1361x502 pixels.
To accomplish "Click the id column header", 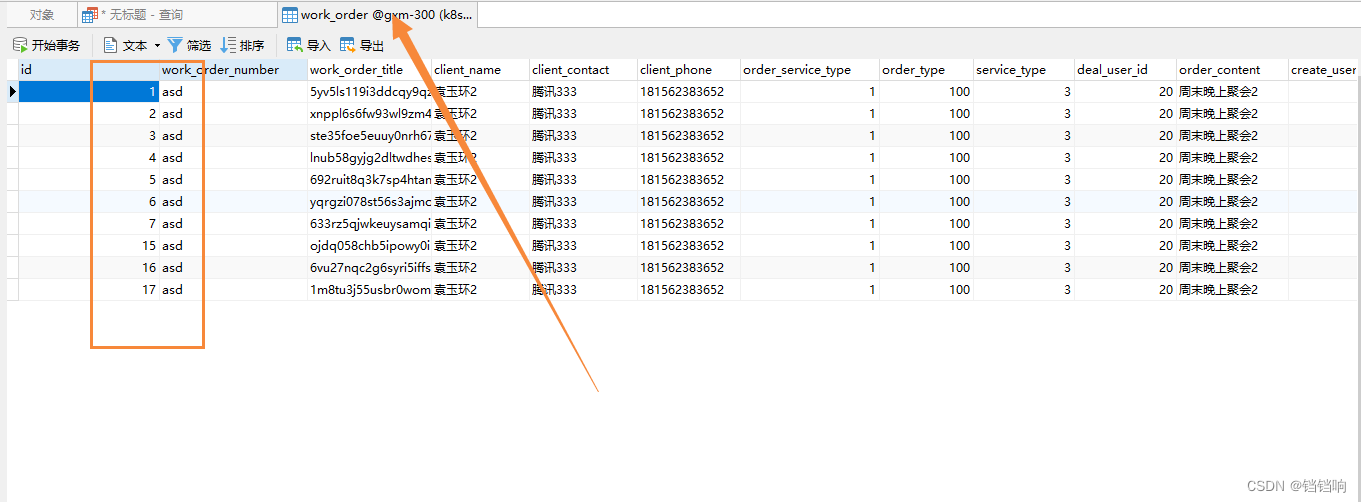I will coord(89,70).
